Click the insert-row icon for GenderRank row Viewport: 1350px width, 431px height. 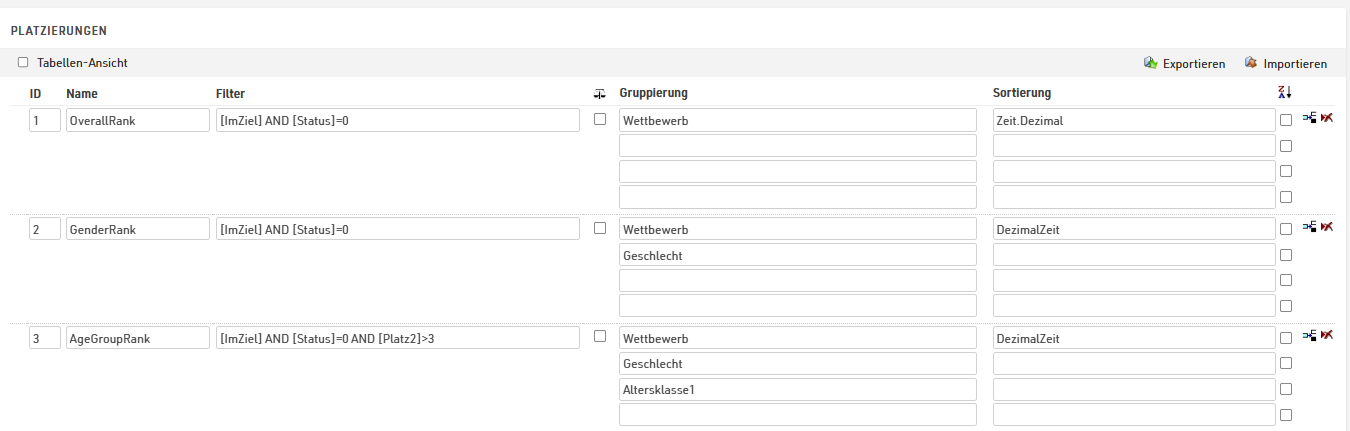tap(1309, 227)
